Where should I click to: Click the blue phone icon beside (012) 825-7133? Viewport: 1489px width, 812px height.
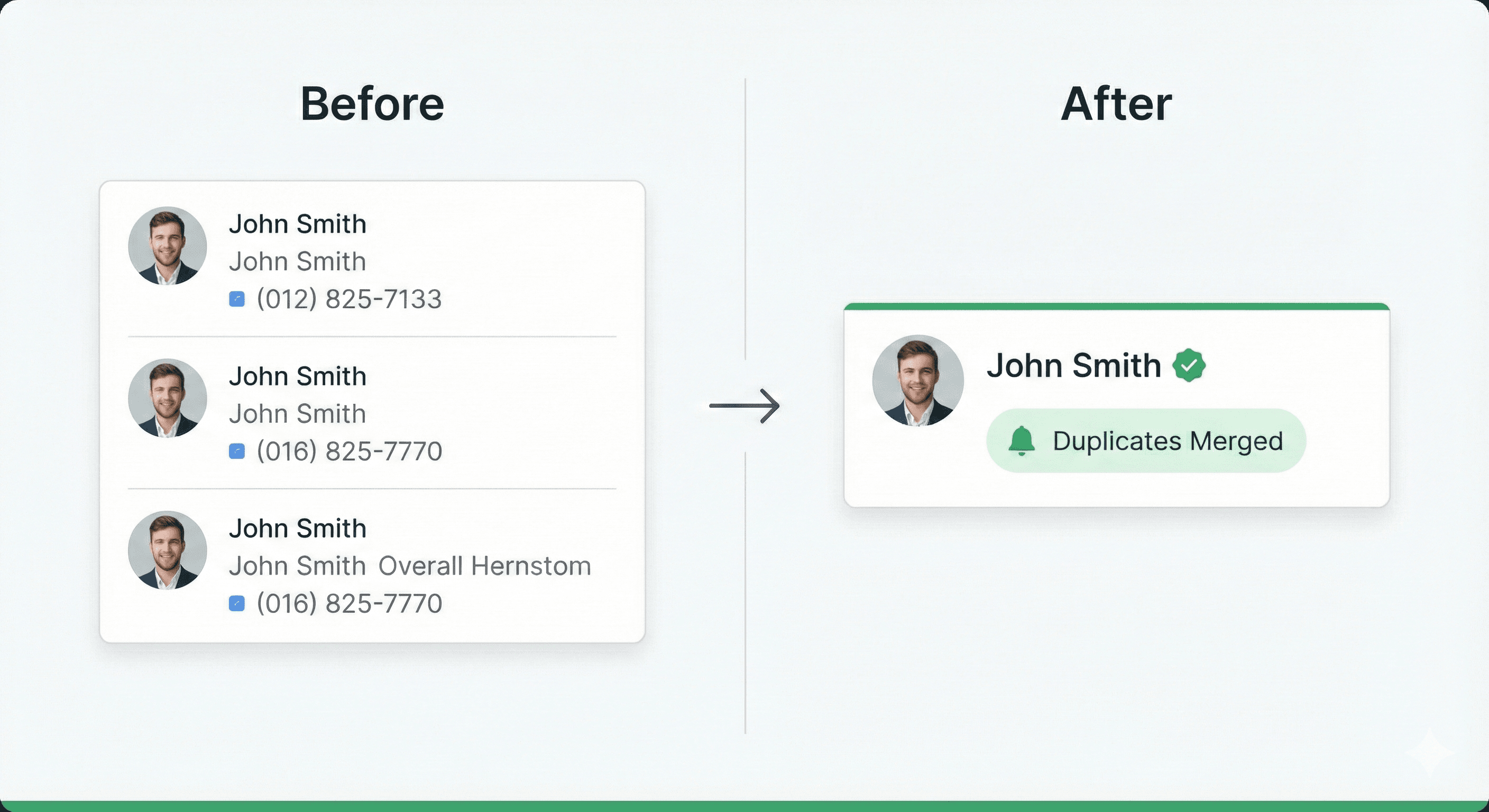click(237, 299)
